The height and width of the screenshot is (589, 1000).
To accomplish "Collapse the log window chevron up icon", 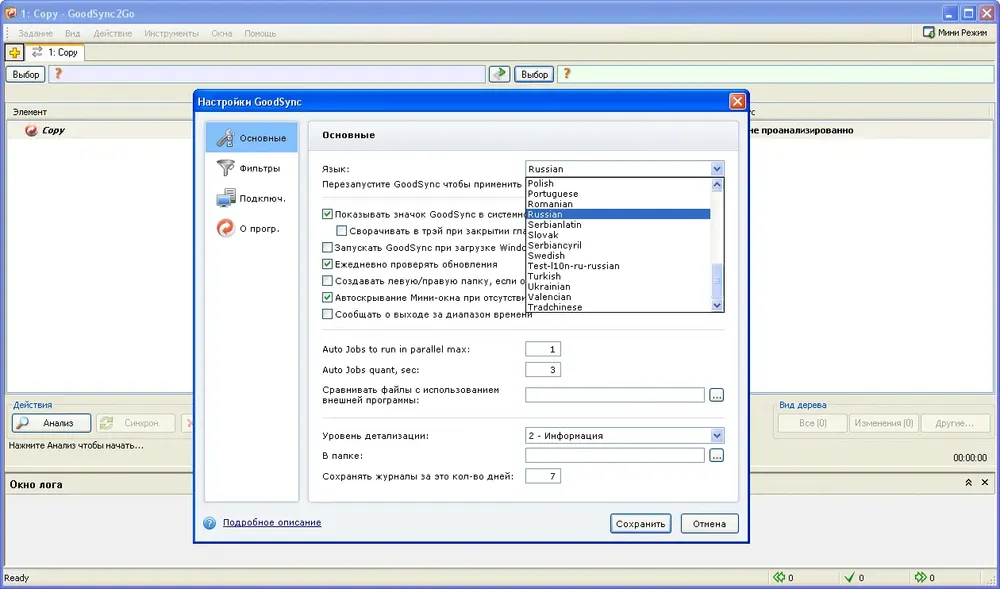I will click(968, 484).
